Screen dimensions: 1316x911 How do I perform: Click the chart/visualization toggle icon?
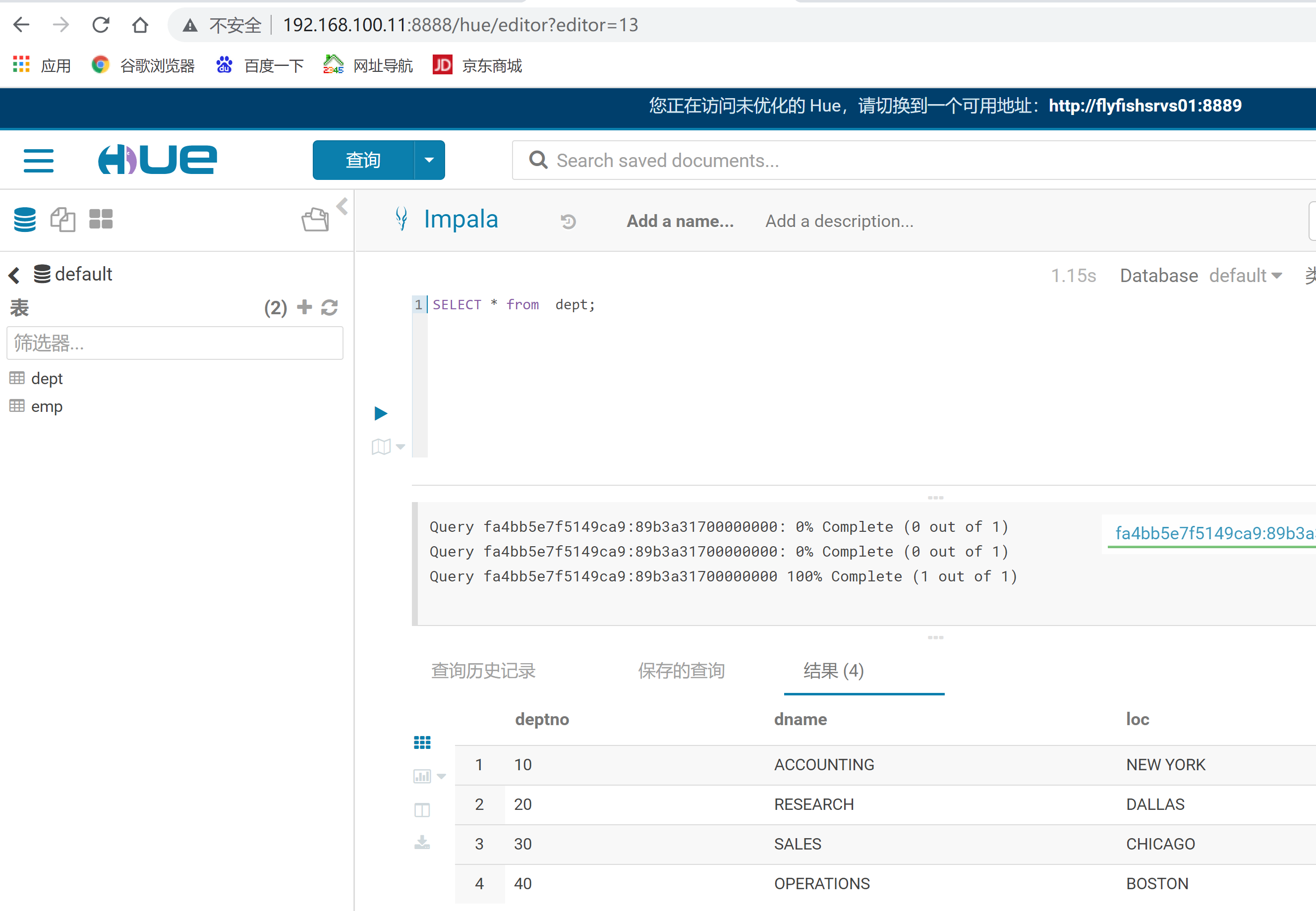422,776
